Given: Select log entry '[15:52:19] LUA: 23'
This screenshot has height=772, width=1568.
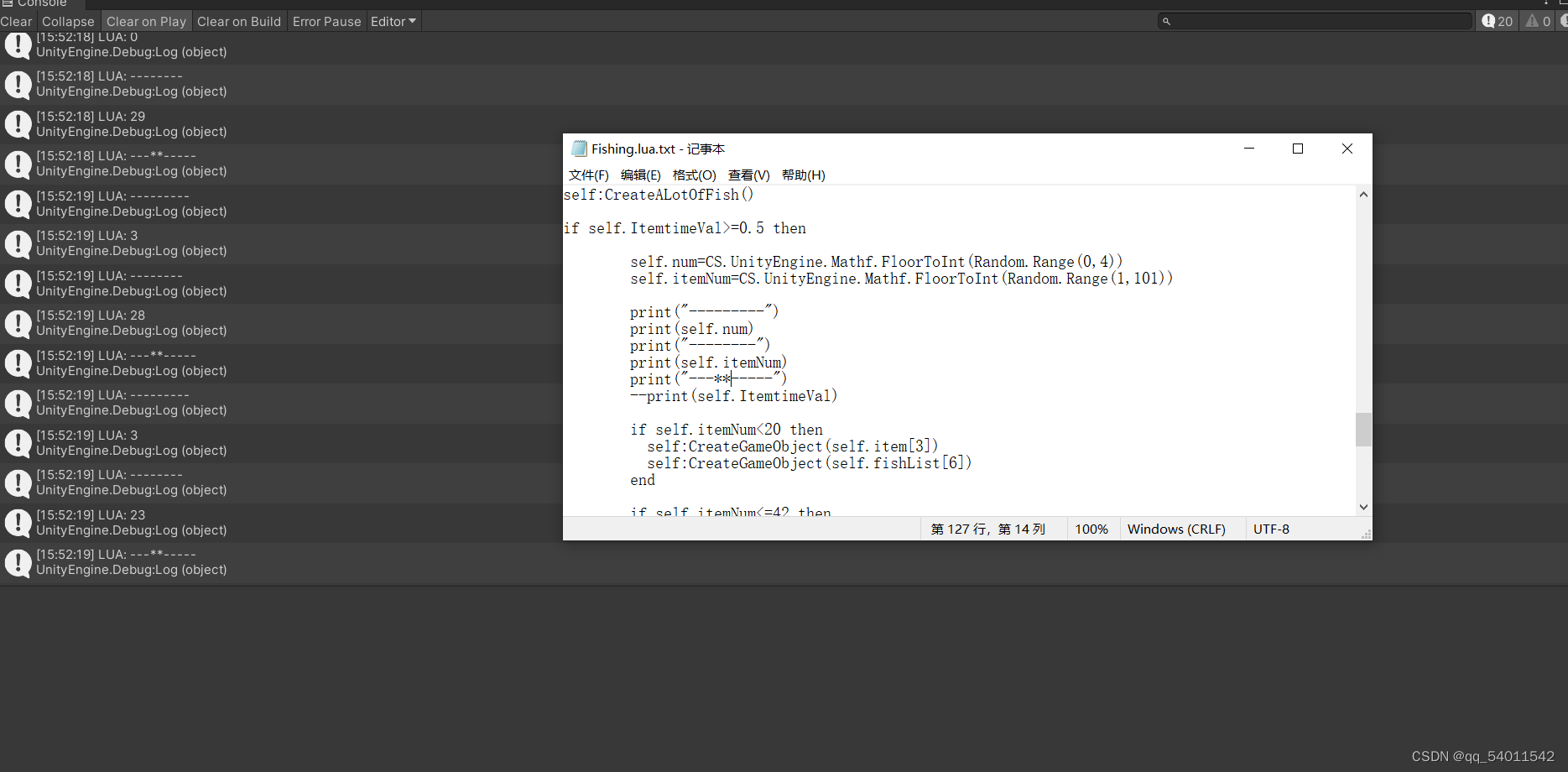Looking at the screenshot, I should pyautogui.click(x=281, y=523).
